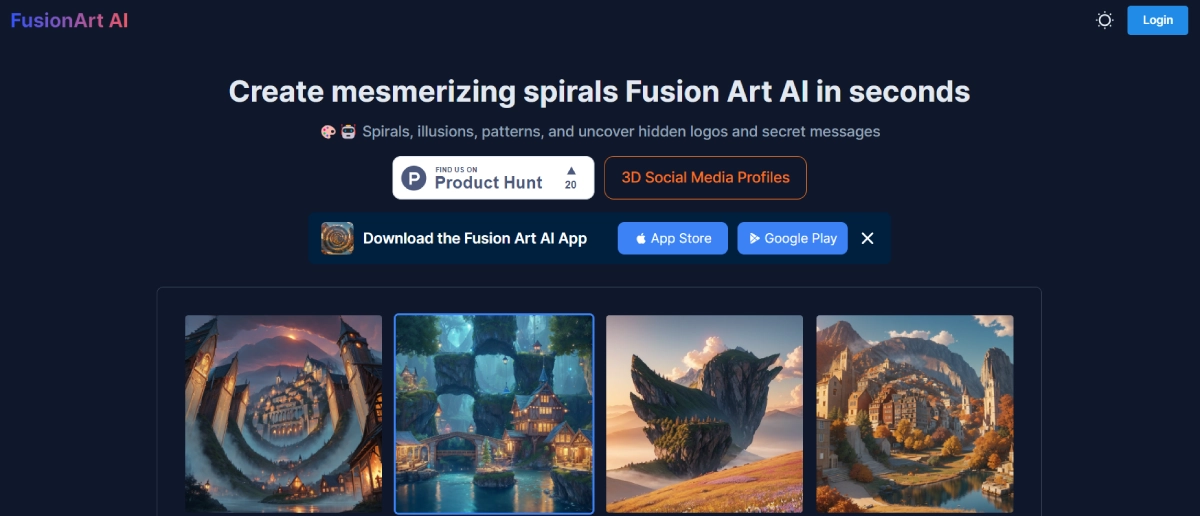Select the highlighted forest lake houses thumbnail
The image size is (1200, 516).
pyautogui.click(x=494, y=414)
